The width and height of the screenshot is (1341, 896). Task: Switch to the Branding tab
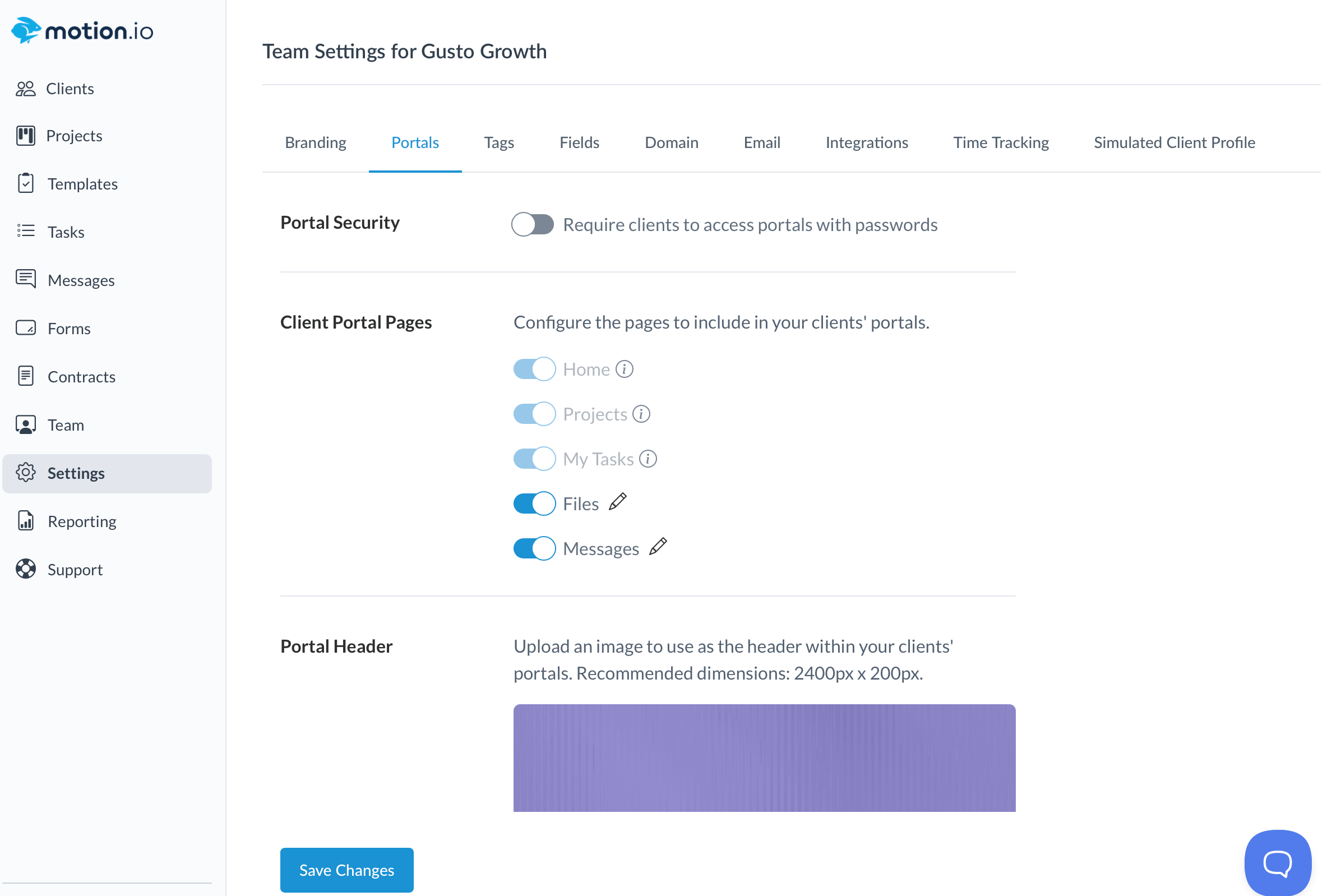(x=316, y=142)
